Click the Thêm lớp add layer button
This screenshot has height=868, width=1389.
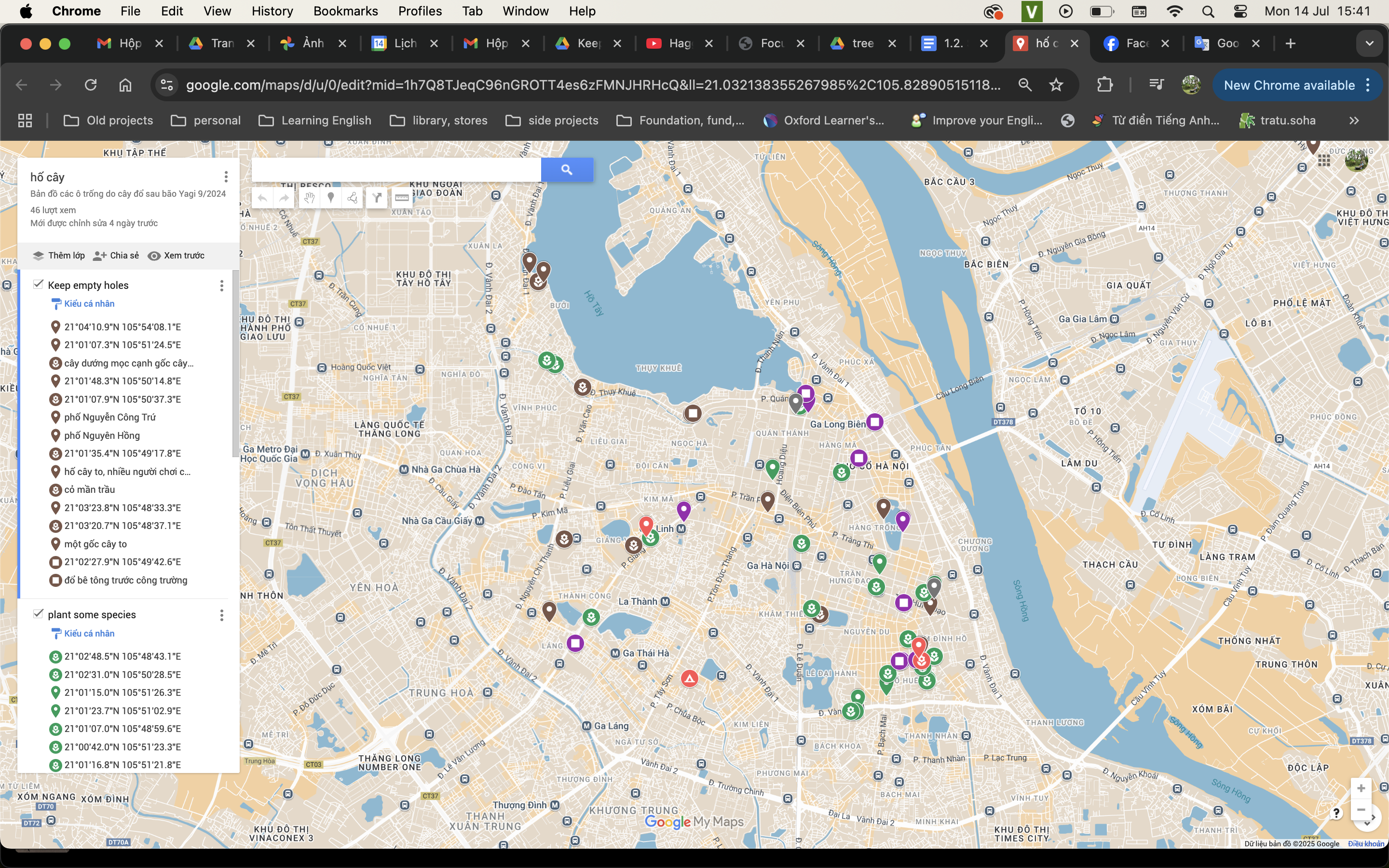tap(58, 256)
